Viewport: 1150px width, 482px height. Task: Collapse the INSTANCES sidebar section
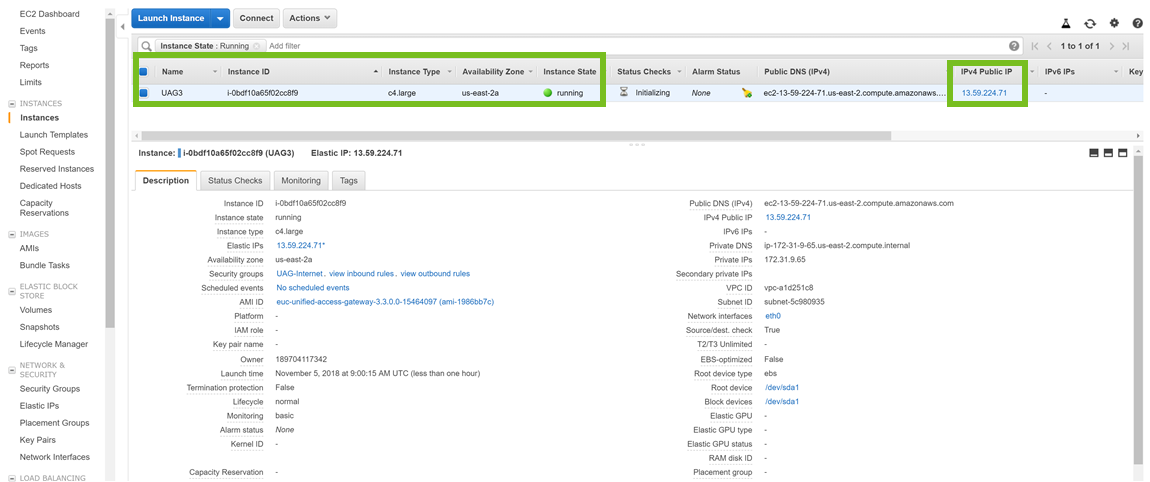tap(11, 104)
